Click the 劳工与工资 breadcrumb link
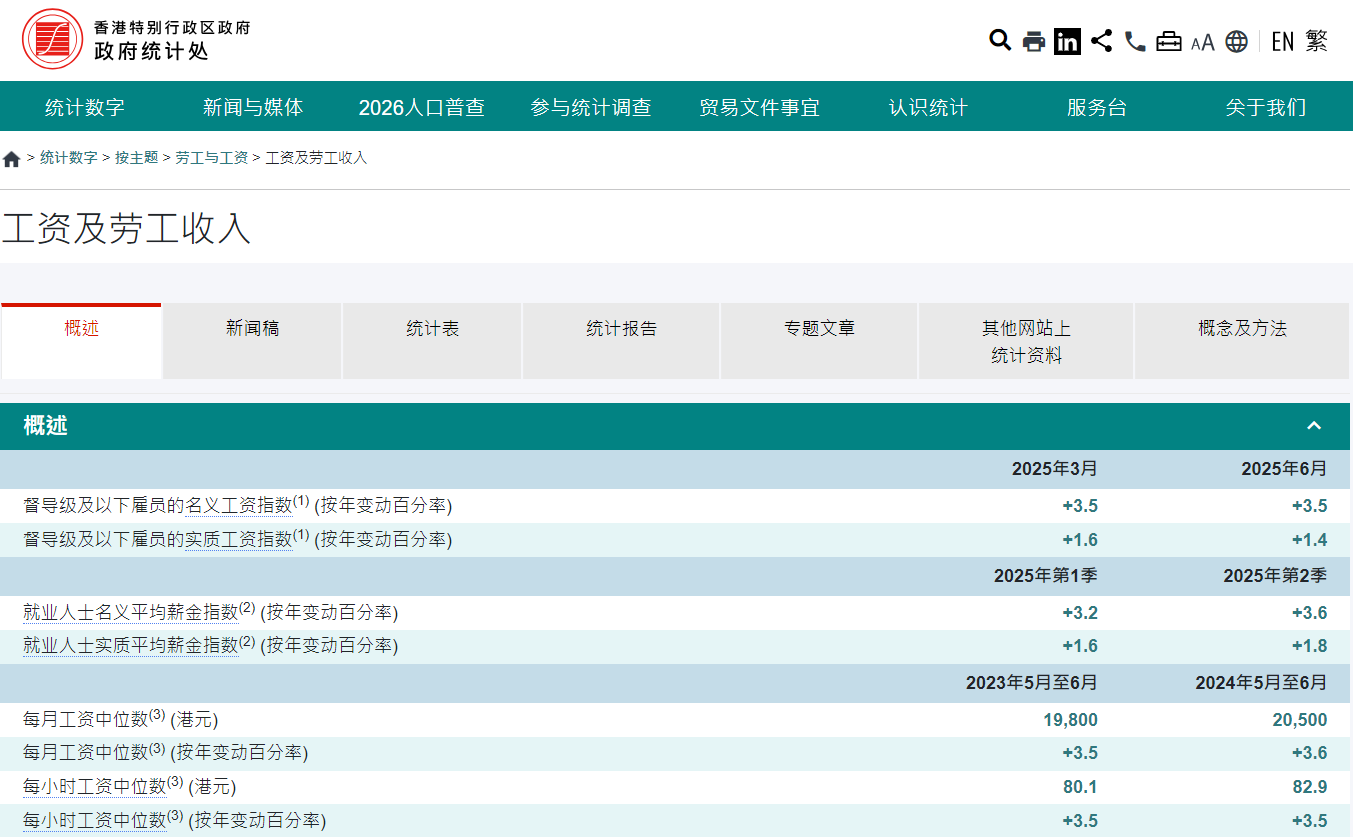This screenshot has width=1353, height=837. [211, 158]
